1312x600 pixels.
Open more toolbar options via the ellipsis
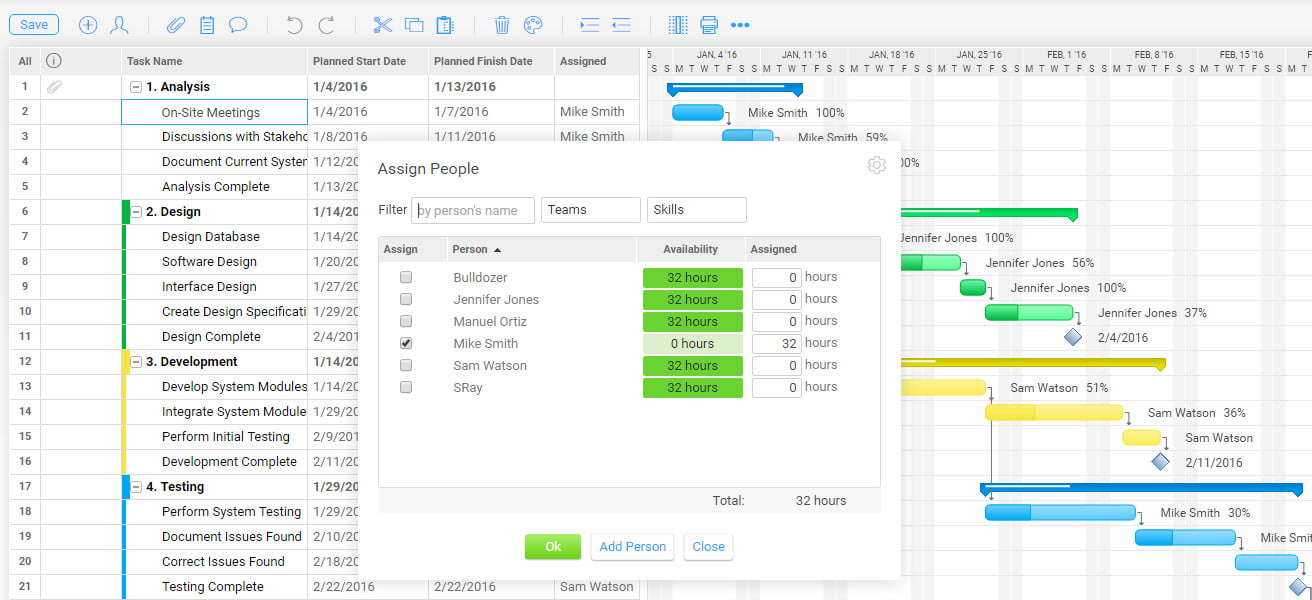pyautogui.click(x=739, y=25)
